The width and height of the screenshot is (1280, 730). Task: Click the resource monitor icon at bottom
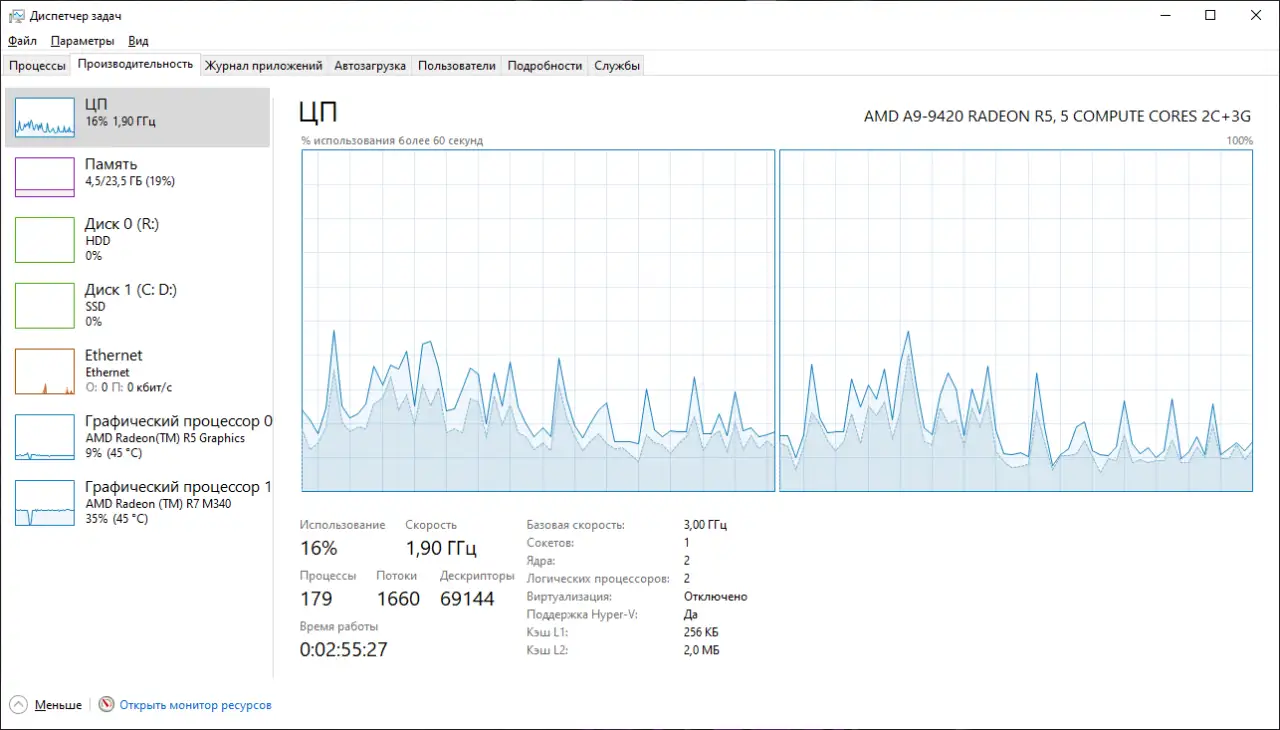(x=107, y=705)
